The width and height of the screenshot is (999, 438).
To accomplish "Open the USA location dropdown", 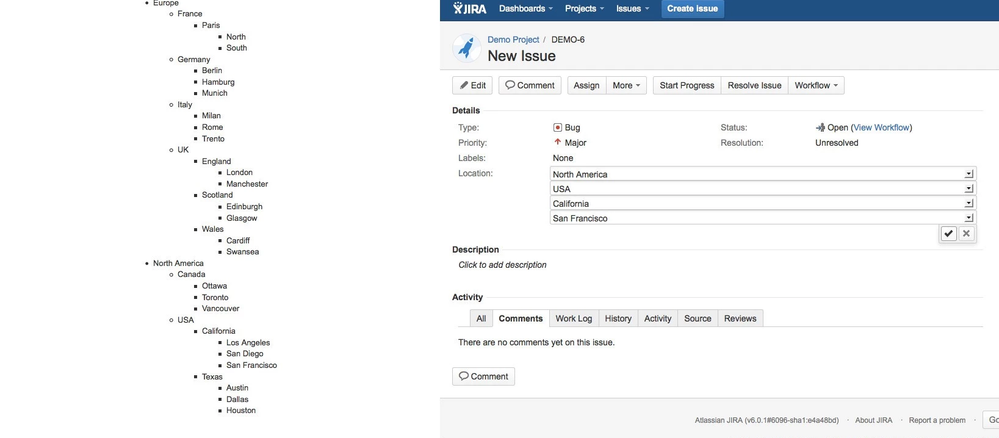I will tap(763, 189).
